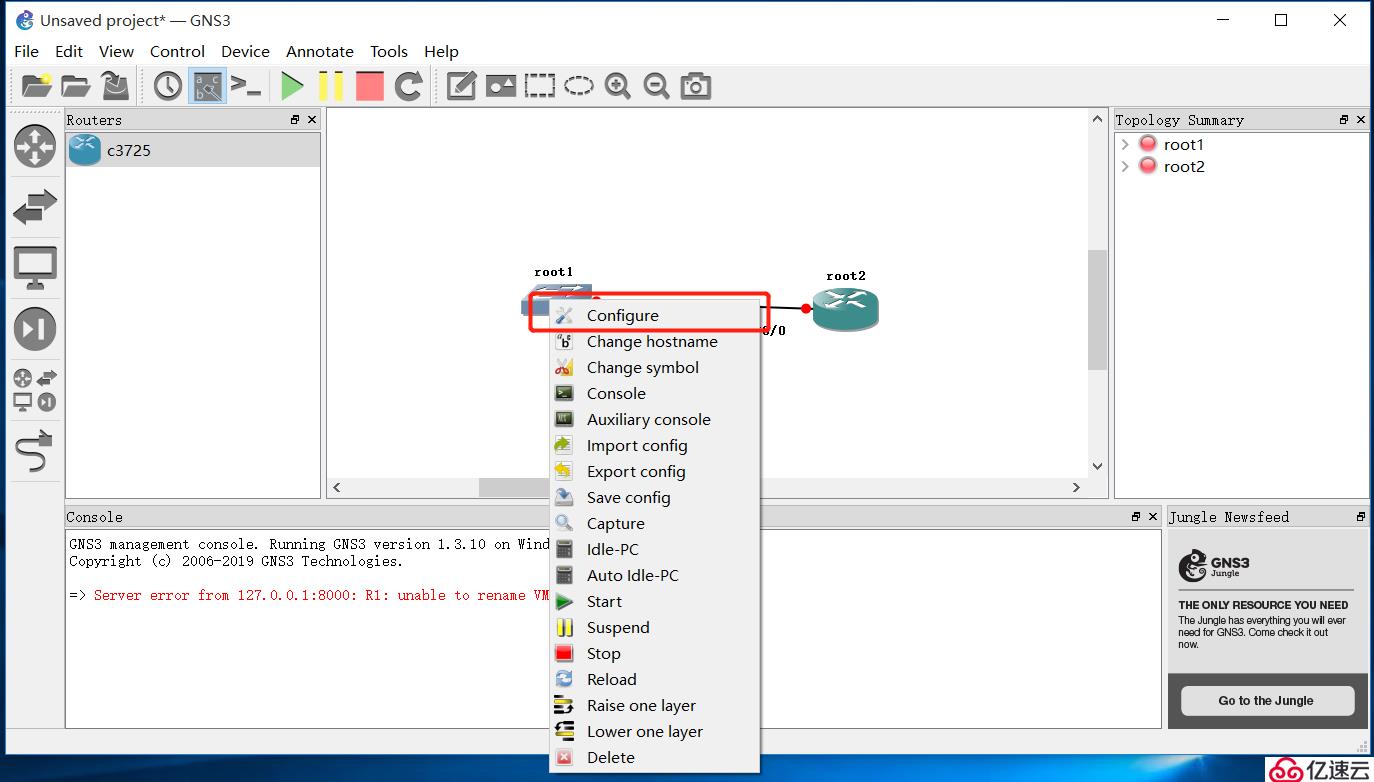
Task: Choose Change symbol from context menu
Action: 655,367
